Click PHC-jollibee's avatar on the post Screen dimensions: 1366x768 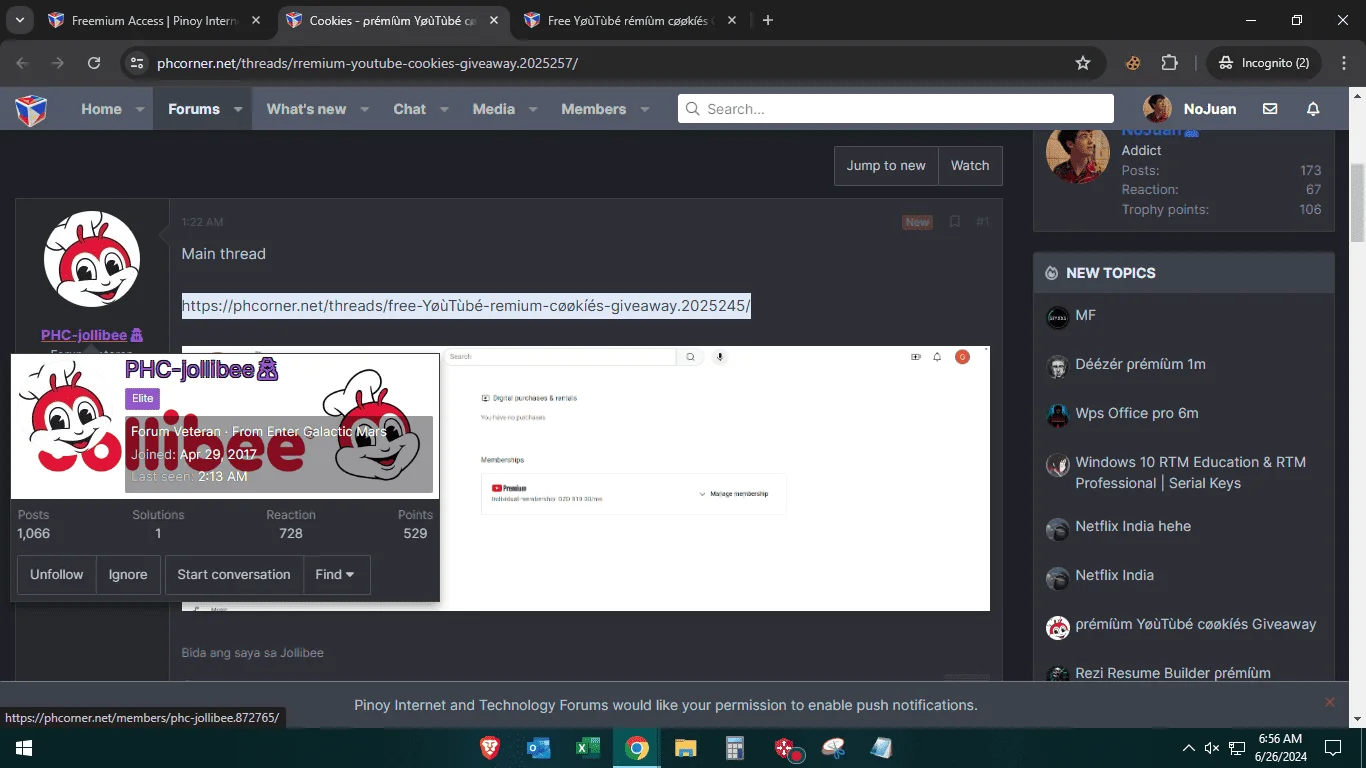click(92, 259)
